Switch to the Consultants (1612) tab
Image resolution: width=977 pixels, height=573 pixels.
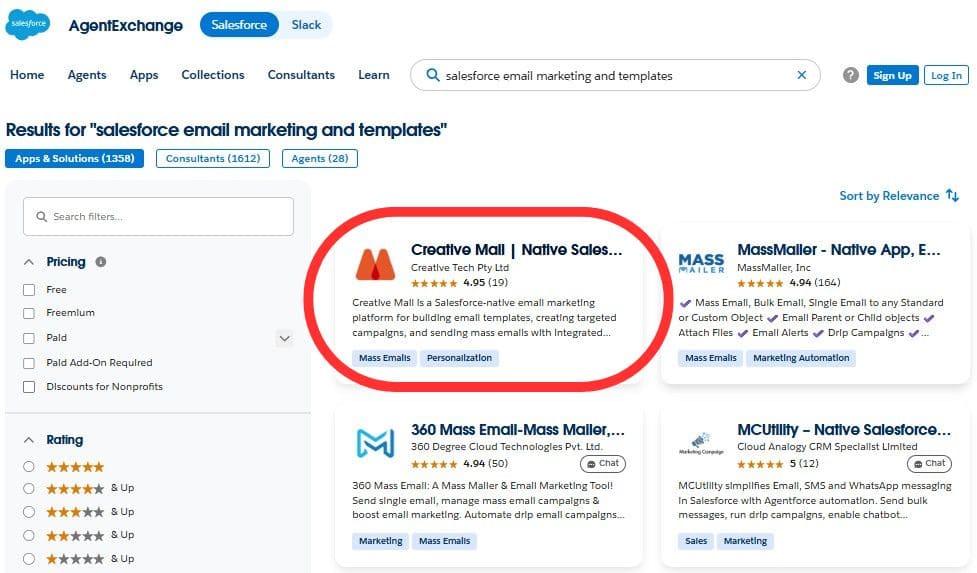[x=213, y=158]
